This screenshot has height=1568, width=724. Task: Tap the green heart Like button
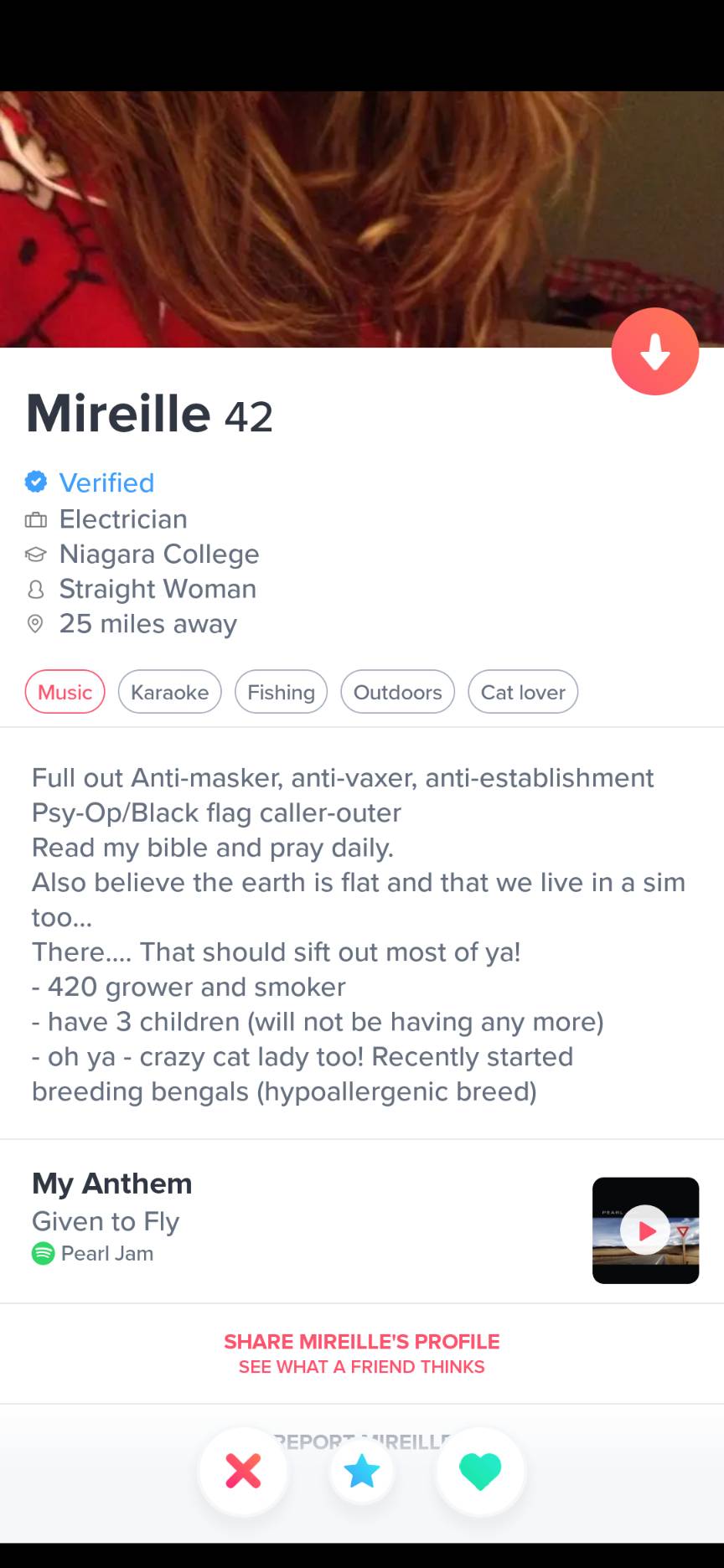pyautogui.click(x=480, y=1471)
